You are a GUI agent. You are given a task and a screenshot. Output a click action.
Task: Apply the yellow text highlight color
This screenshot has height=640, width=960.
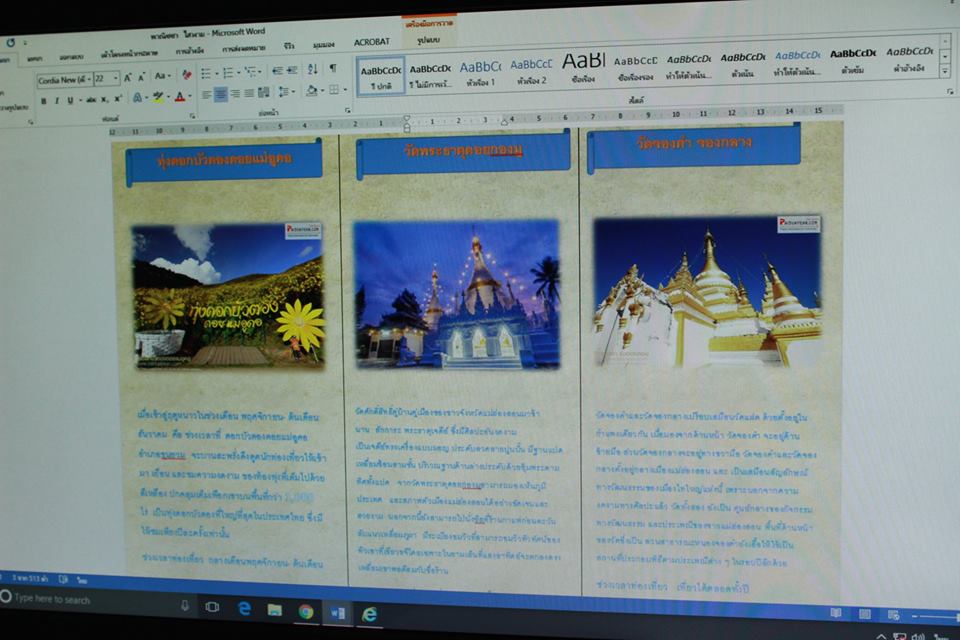tap(158, 97)
